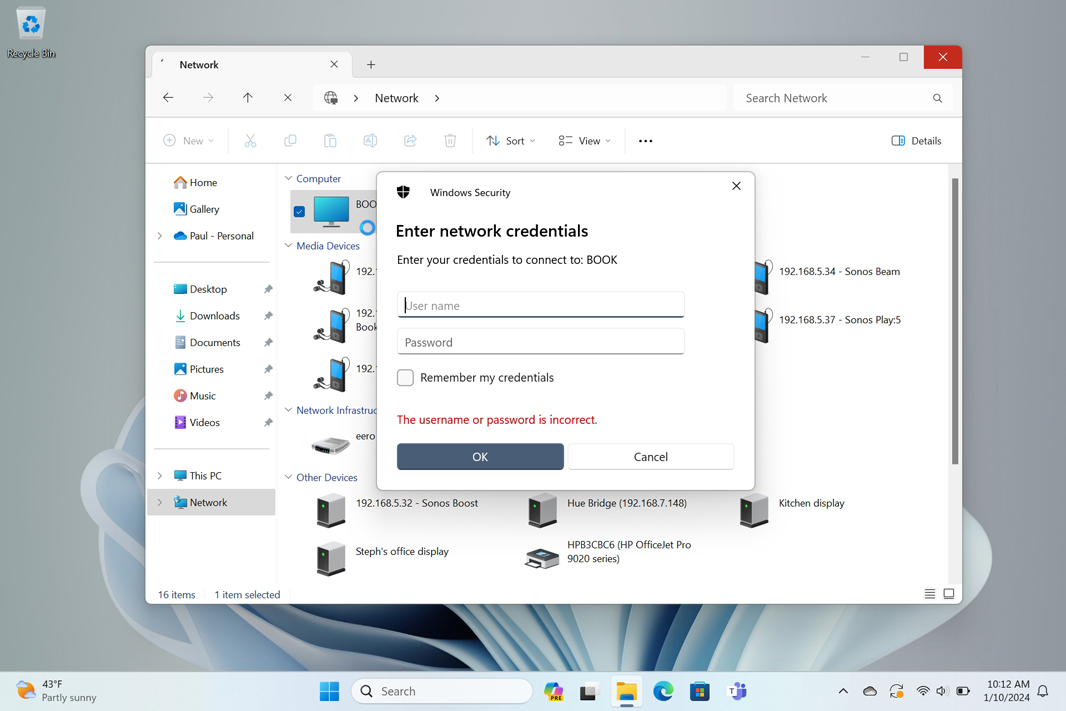
Task: Cancel the credentials dialog
Action: click(650, 457)
